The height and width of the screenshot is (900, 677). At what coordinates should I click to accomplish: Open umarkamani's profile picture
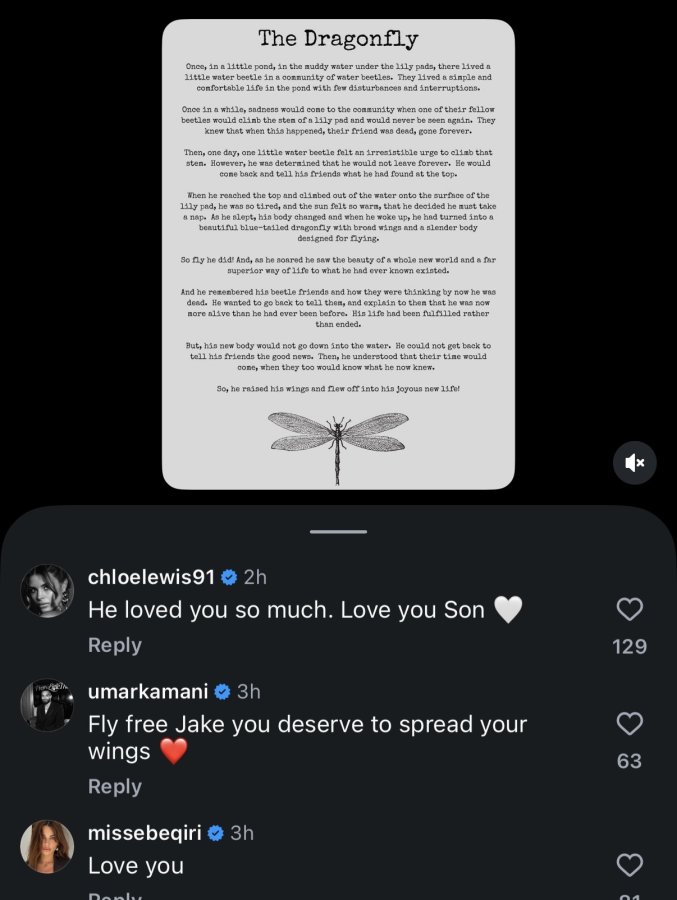47,705
